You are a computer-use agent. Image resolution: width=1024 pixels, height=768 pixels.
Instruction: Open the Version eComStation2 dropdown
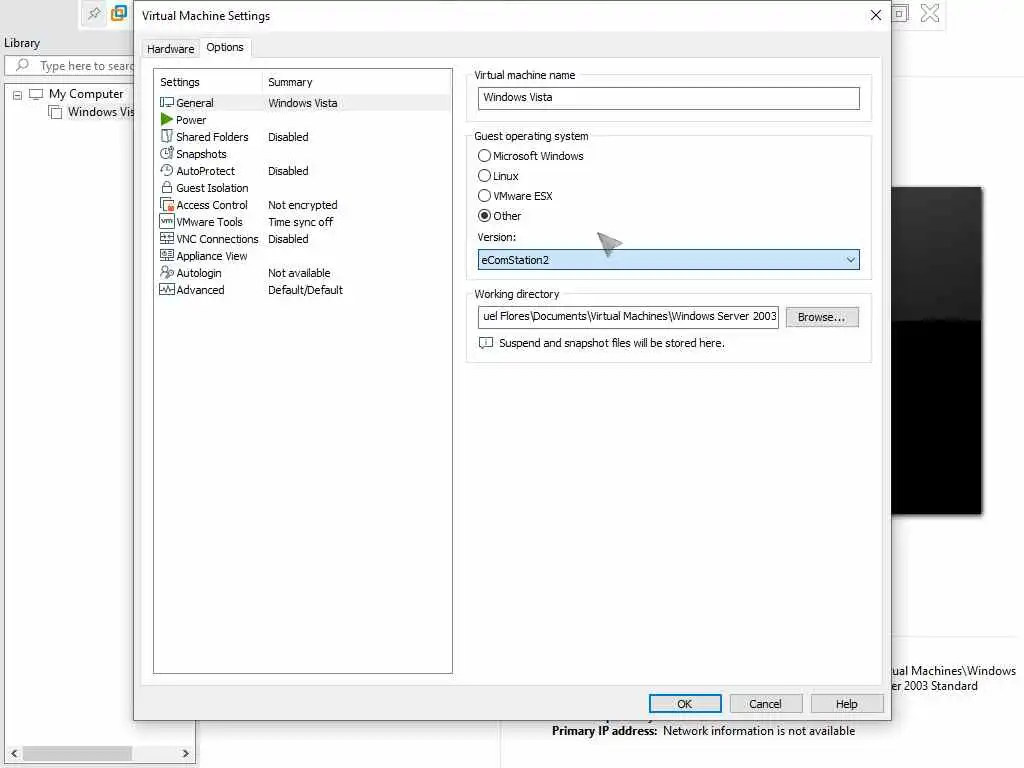[x=668, y=260]
